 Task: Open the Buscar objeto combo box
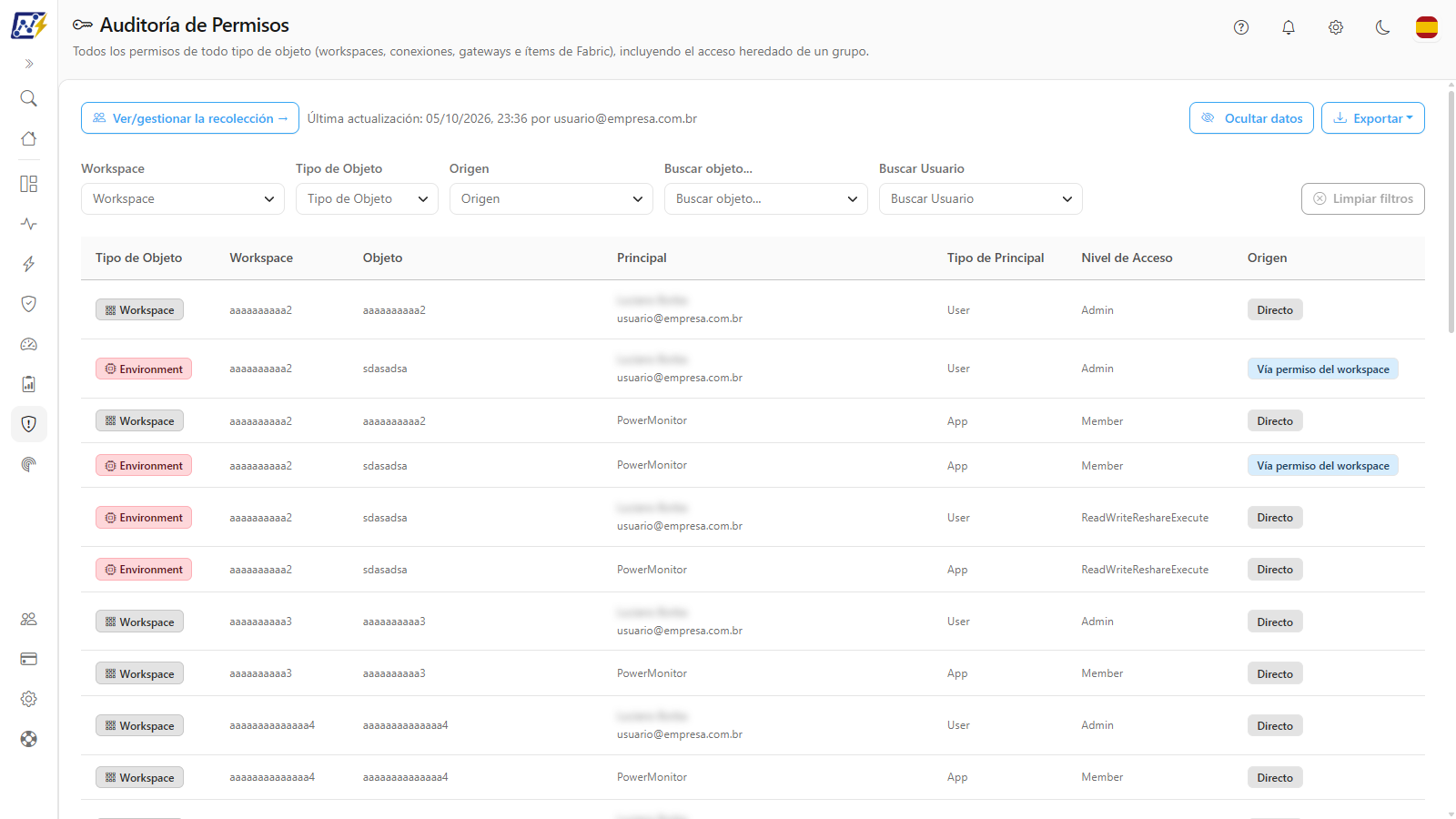(x=766, y=199)
